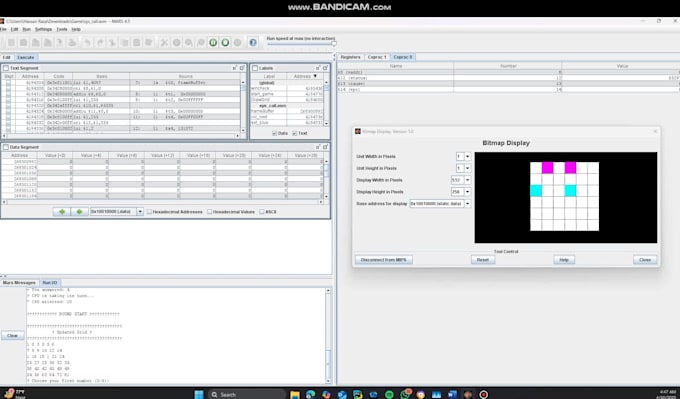Switch to the Registers tab

(350, 57)
